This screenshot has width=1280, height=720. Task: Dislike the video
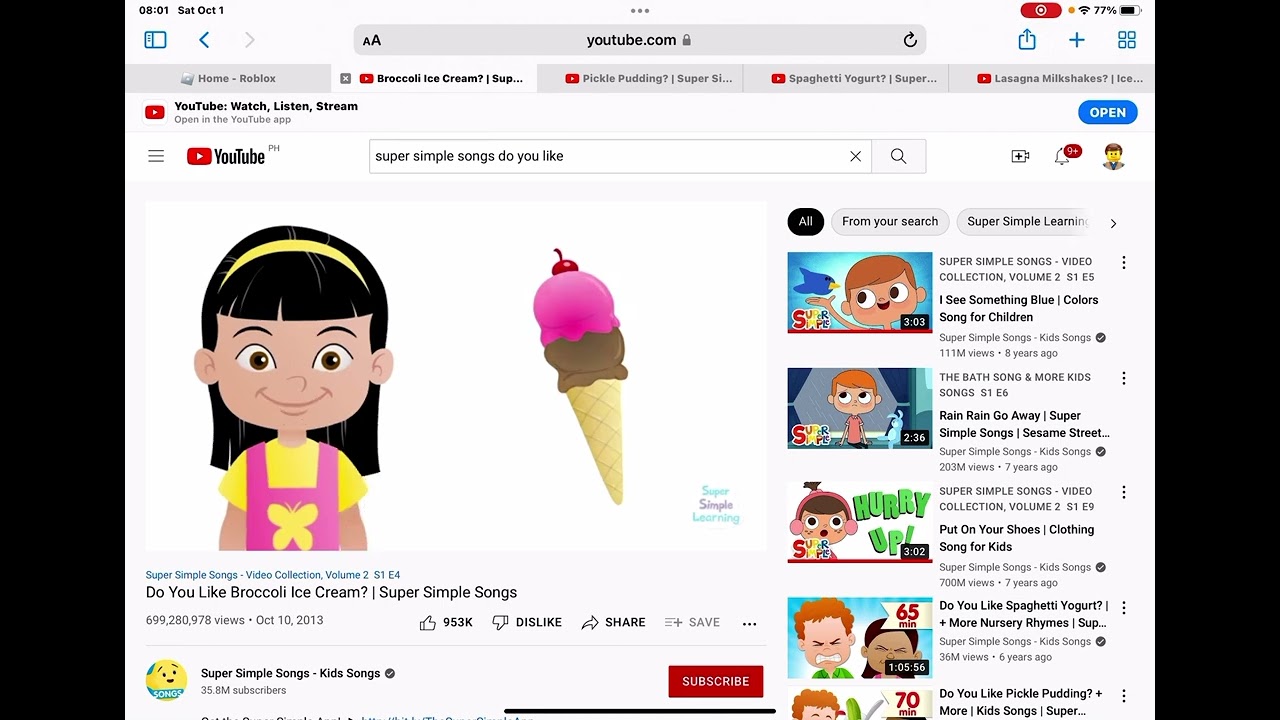pos(527,622)
